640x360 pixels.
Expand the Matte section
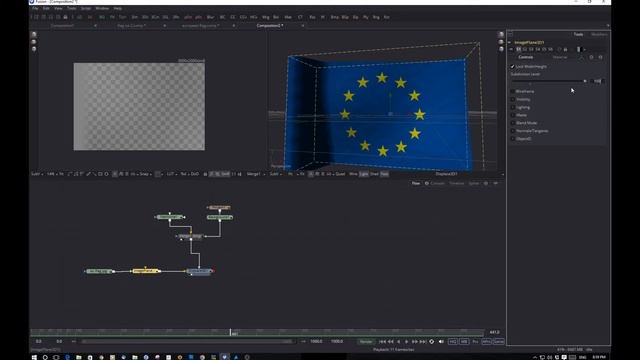[x=521, y=115]
